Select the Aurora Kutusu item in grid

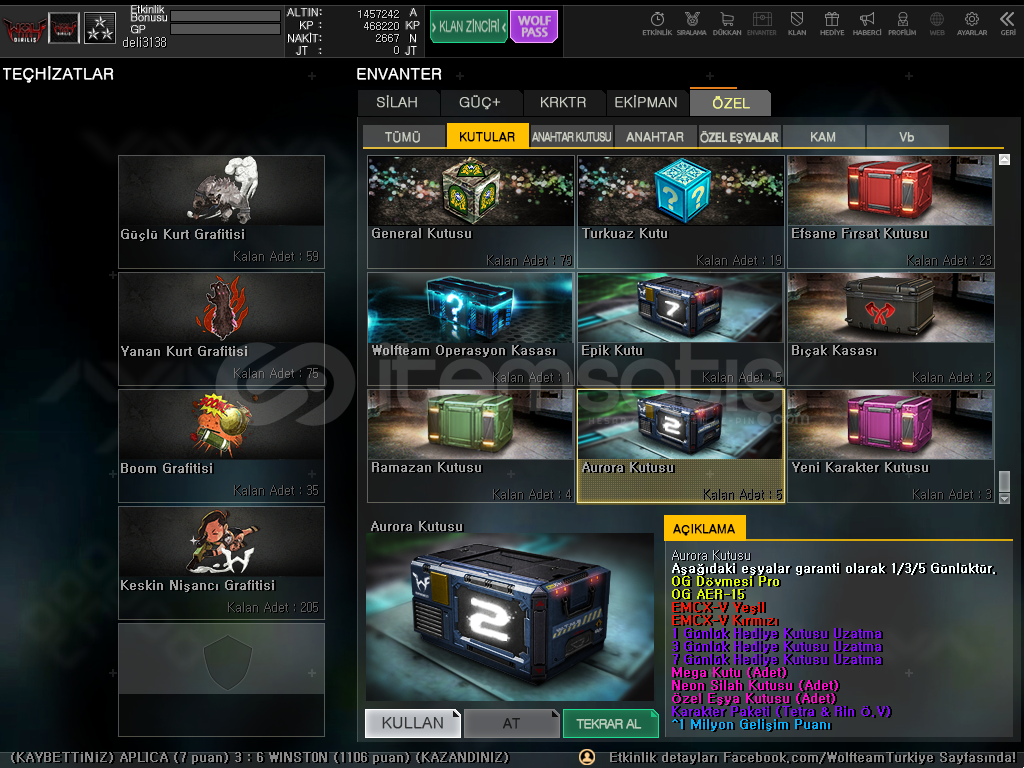point(680,446)
